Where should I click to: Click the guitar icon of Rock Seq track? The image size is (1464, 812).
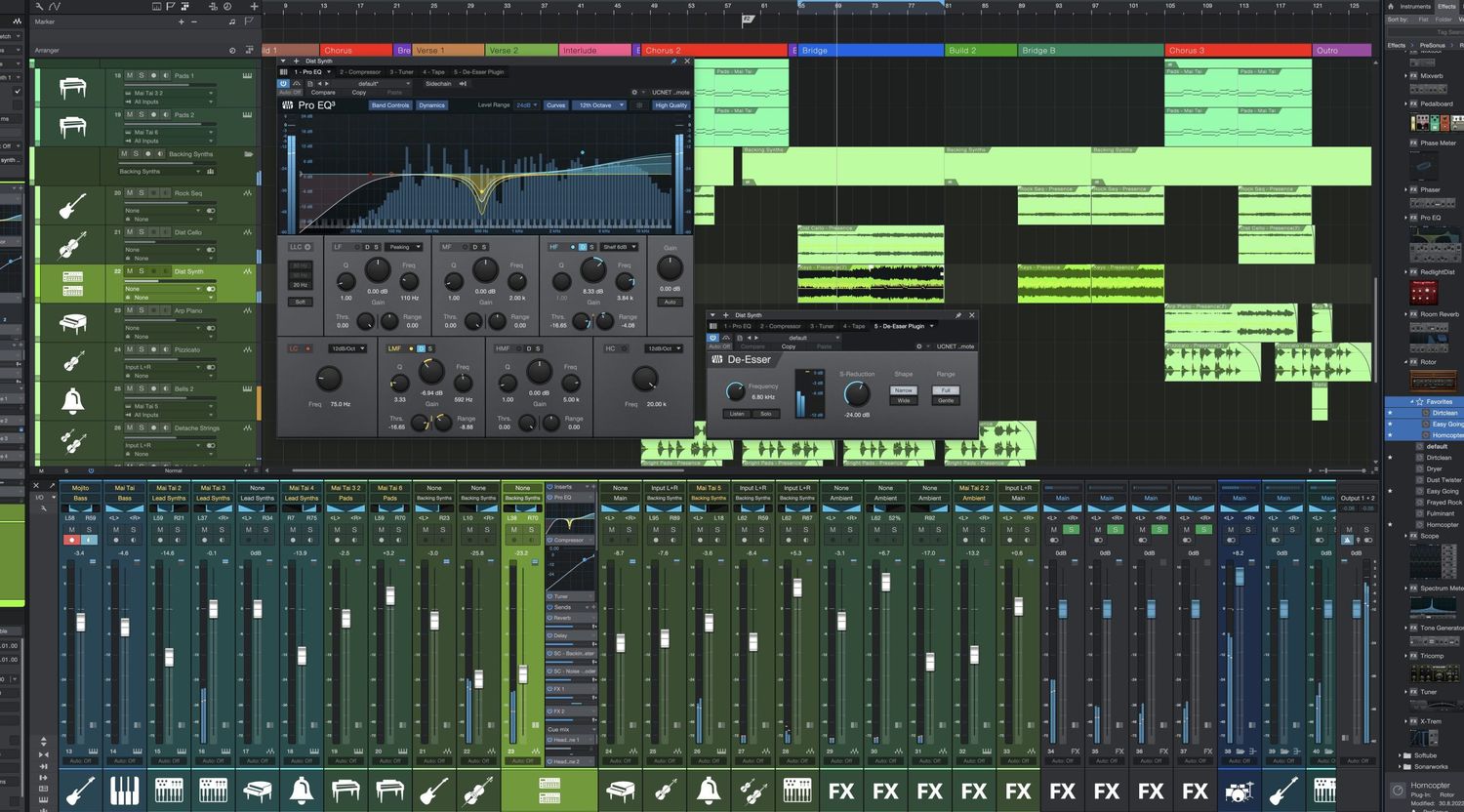tap(73, 206)
